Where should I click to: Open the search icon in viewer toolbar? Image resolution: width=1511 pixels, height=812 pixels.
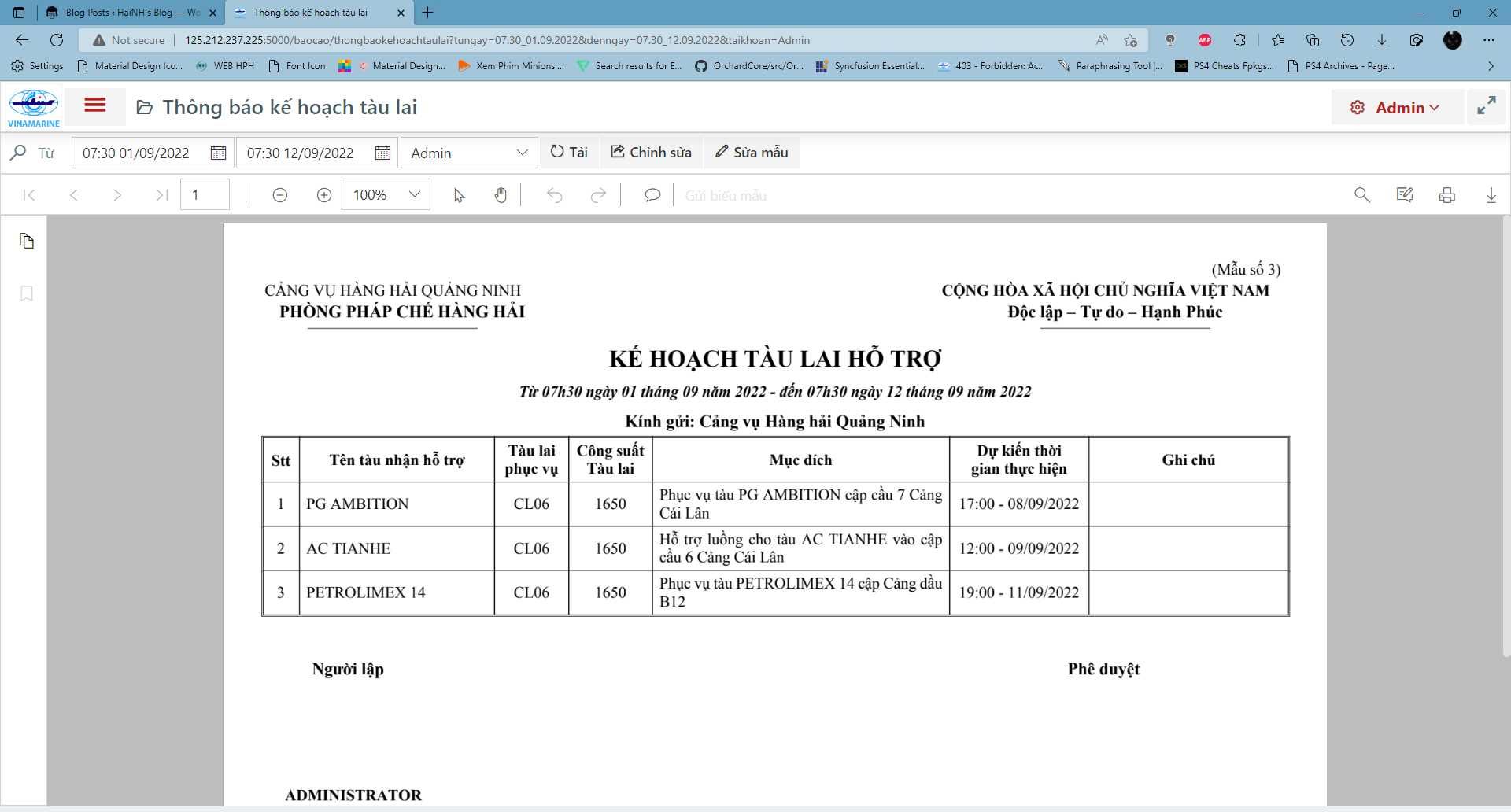tap(1361, 195)
